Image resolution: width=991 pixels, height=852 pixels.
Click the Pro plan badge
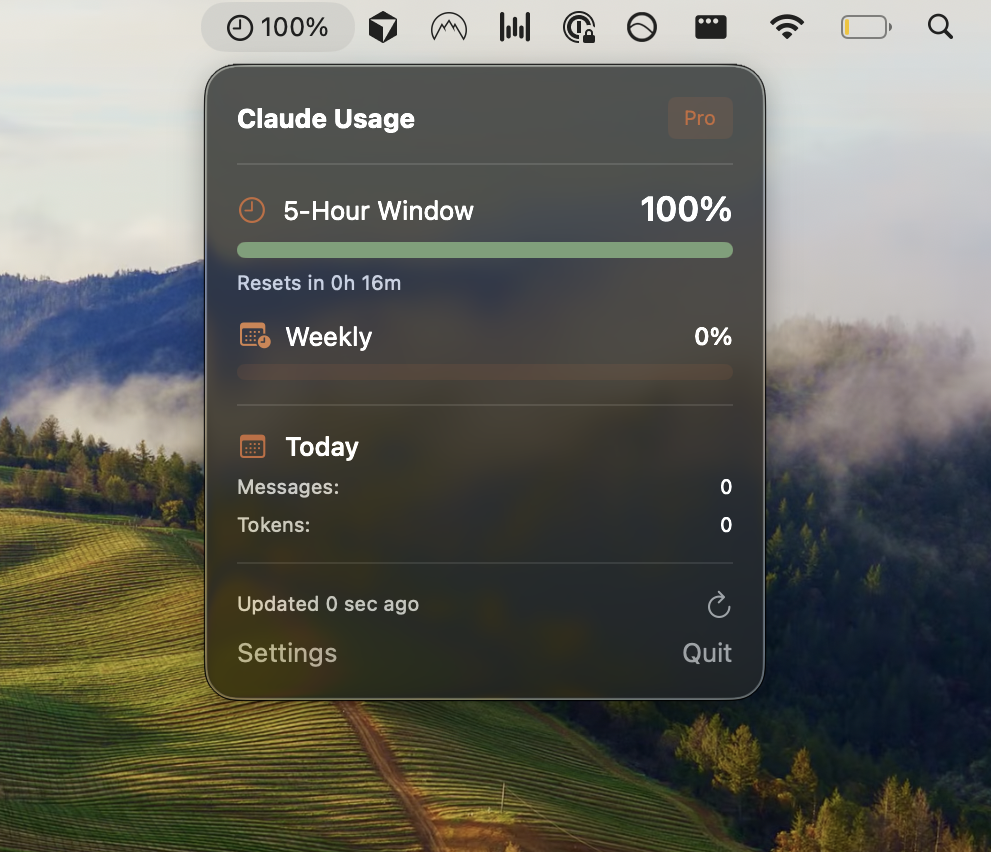(700, 118)
